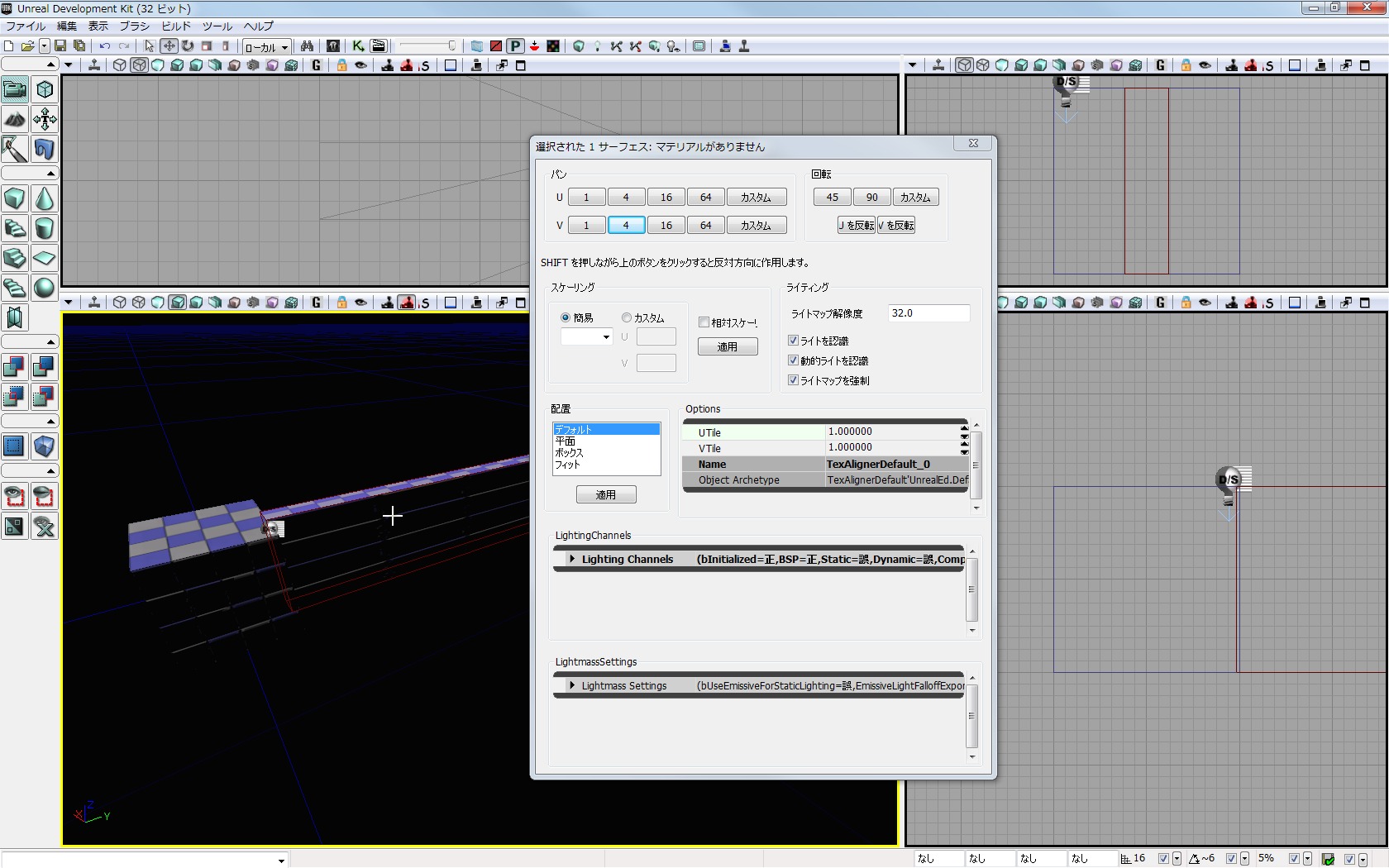
Task: Select the Camera mode tool
Action: tap(15, 89)
